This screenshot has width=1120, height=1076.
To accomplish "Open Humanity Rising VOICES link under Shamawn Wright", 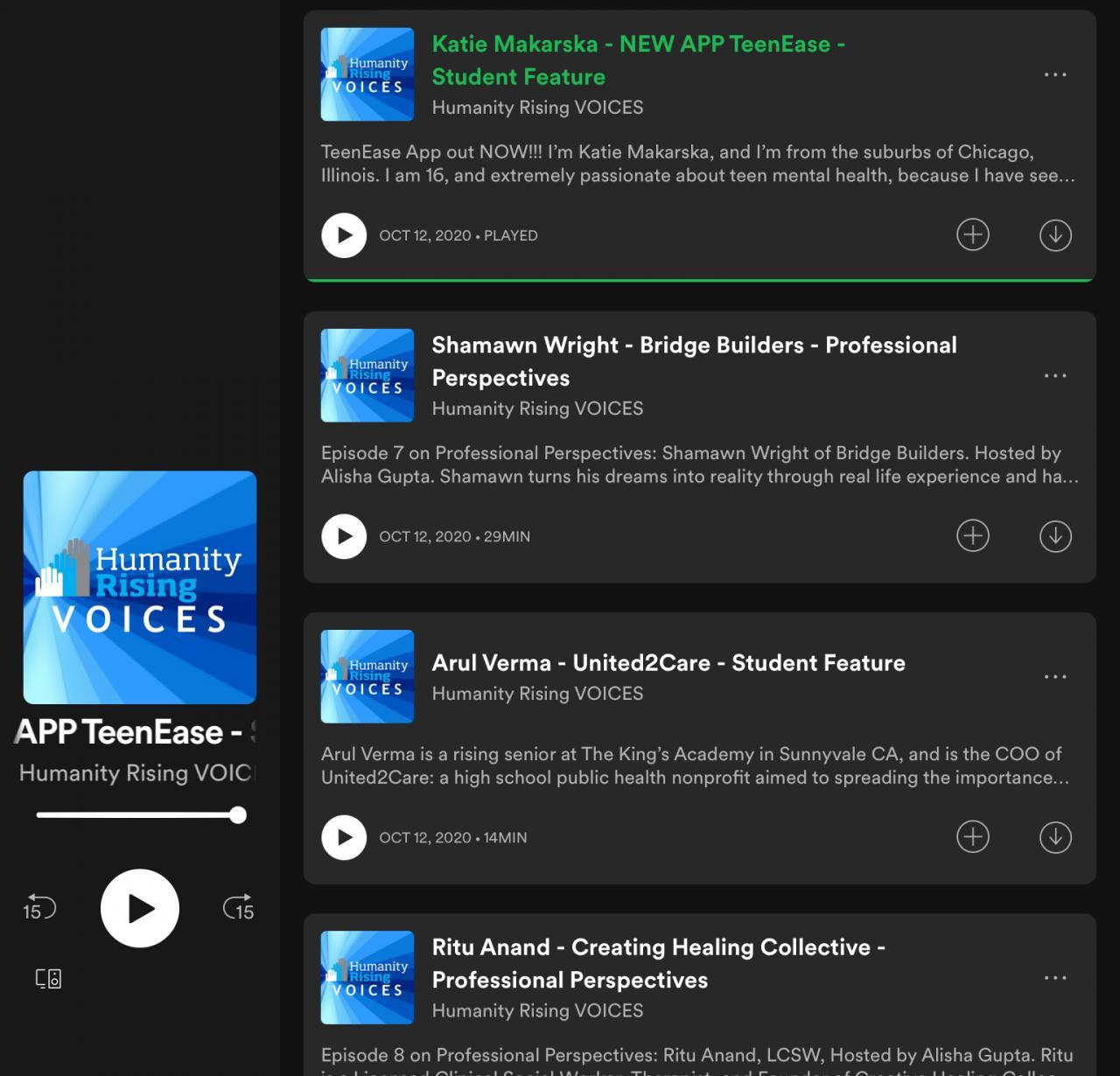I will (537, 409).
